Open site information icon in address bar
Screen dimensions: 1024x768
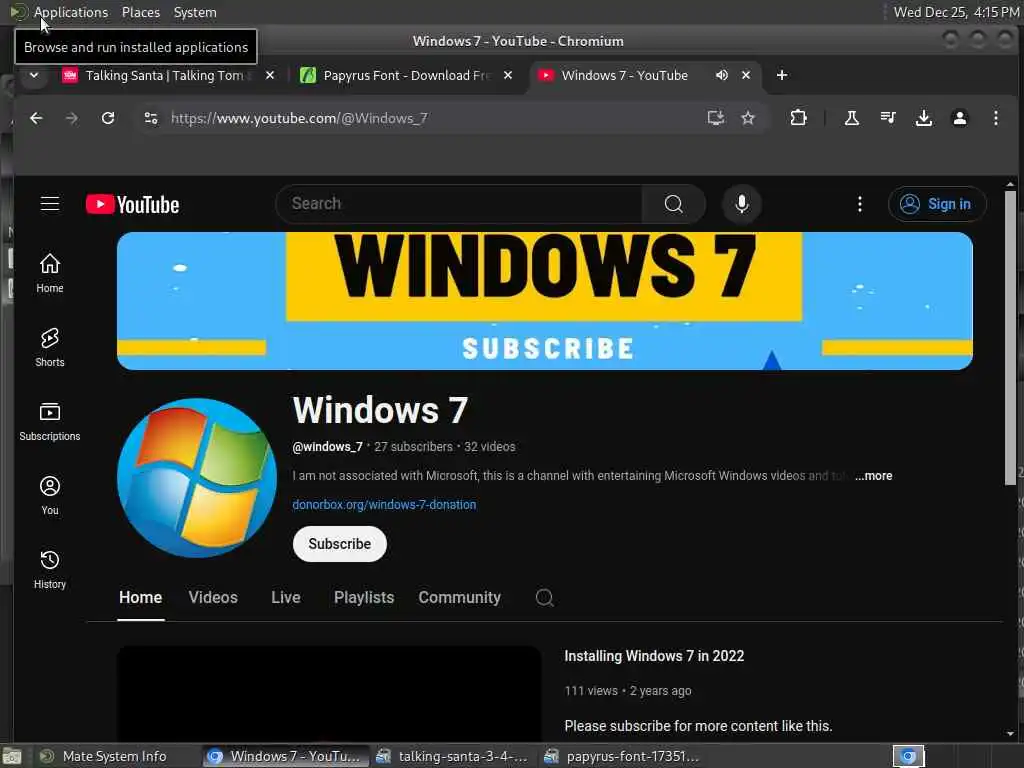click(x=151, y=118)
